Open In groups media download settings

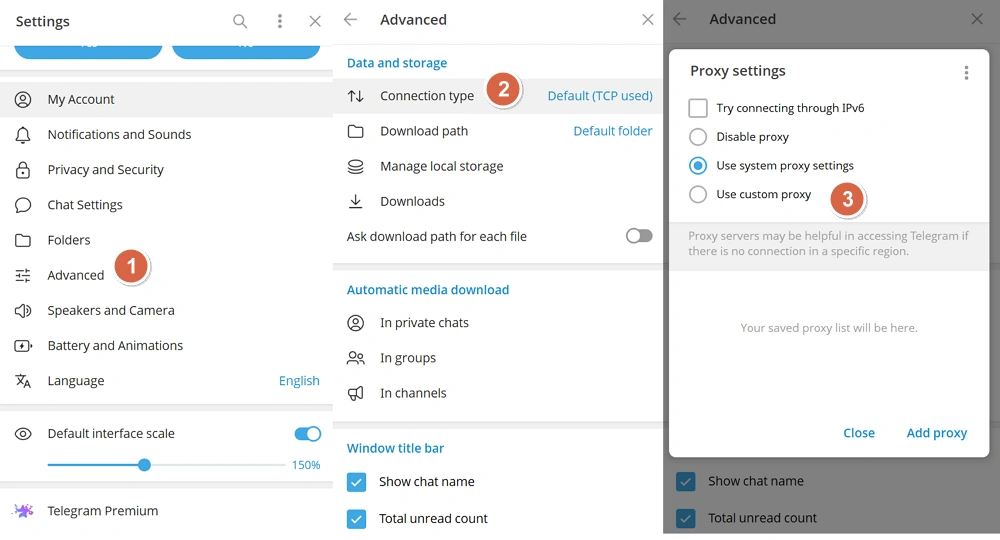(498, 358)
